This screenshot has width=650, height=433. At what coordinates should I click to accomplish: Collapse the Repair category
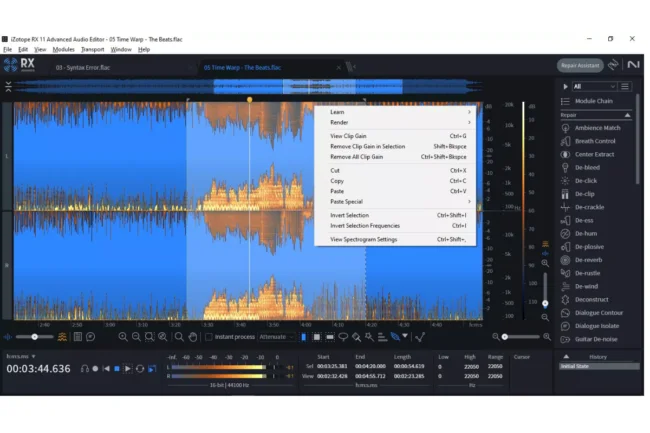pos(627,115)
